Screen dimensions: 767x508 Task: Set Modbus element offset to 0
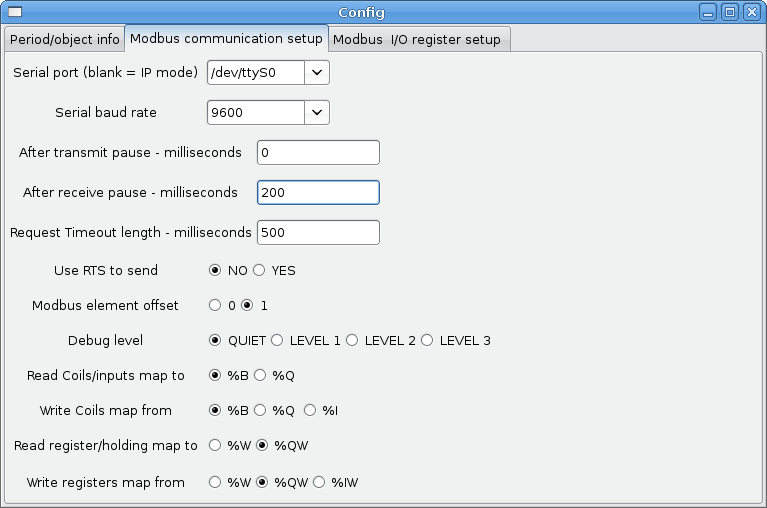[x=215, y=305]
